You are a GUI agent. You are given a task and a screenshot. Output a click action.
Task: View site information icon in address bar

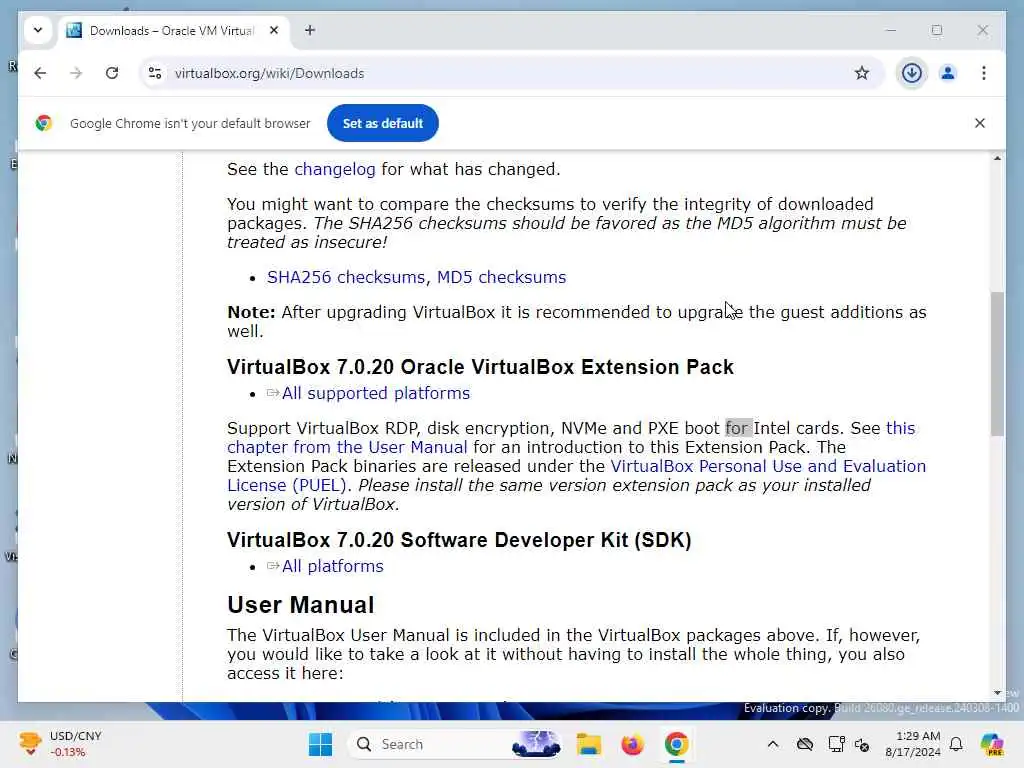click(155, 73)
